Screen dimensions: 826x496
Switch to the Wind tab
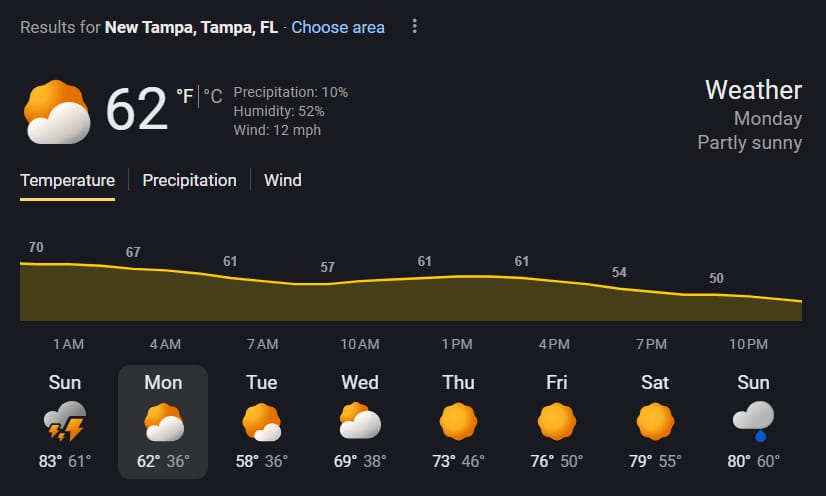pos(282,181)
